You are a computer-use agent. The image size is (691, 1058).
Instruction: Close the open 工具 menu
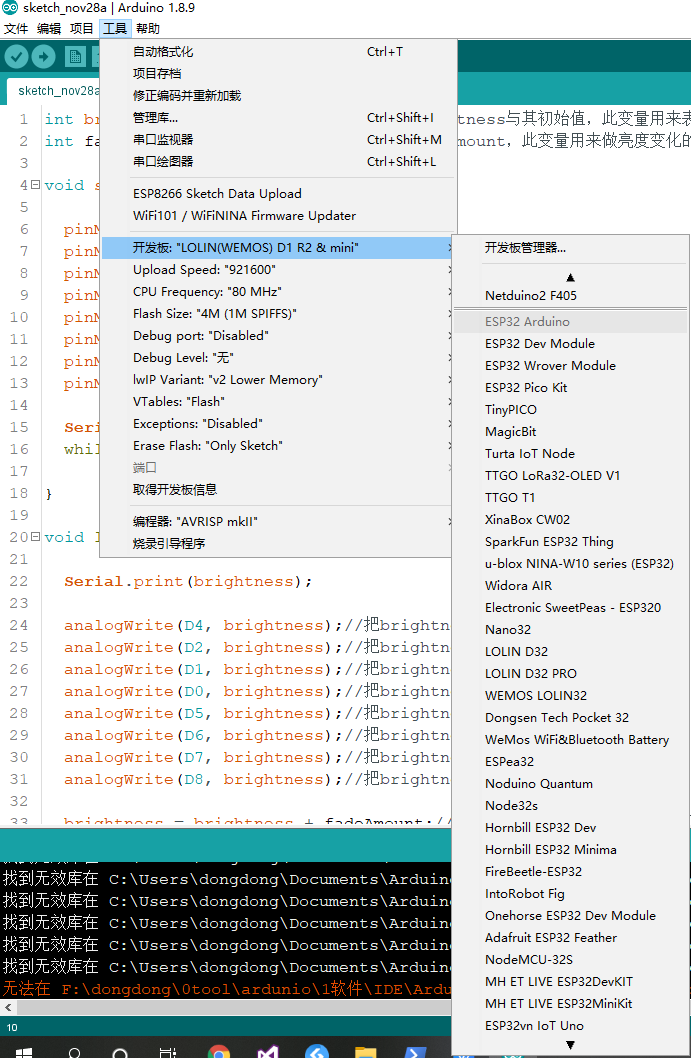click(x=115, y=28)
